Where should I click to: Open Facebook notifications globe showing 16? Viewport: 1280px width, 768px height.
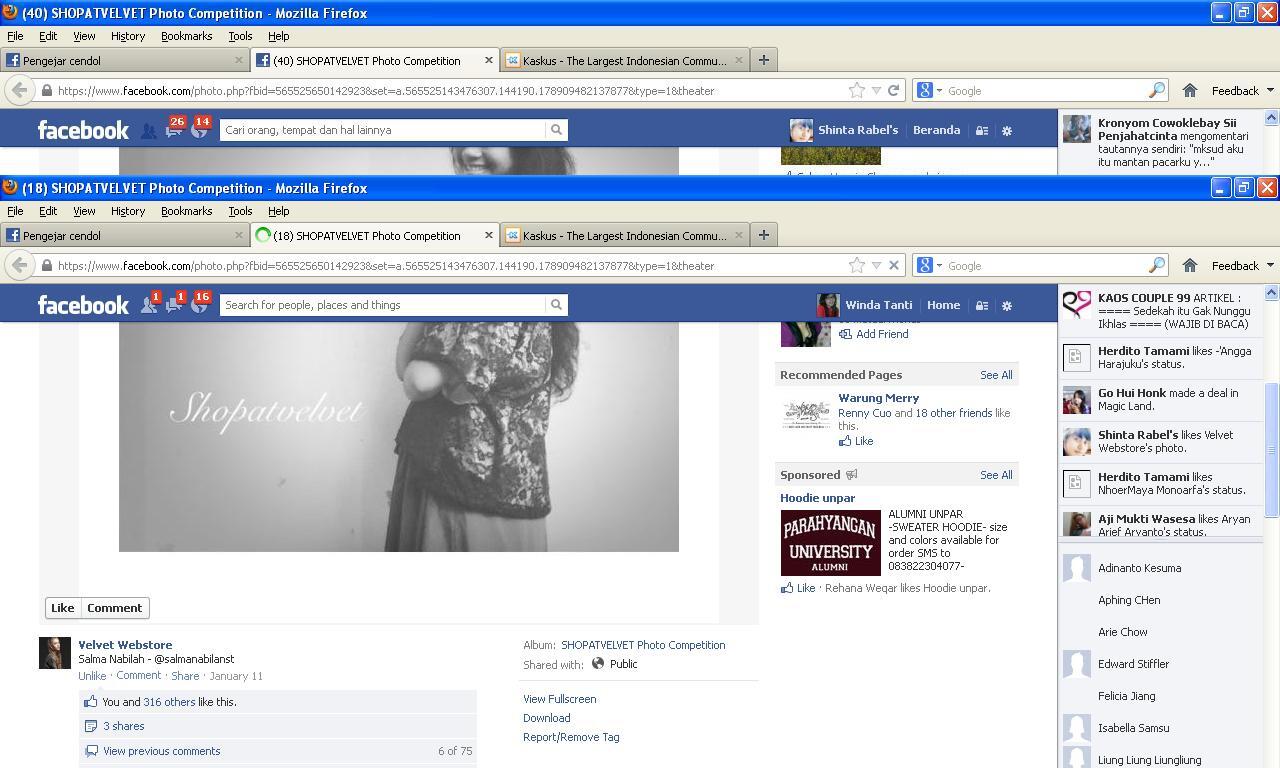click(199, 305)
